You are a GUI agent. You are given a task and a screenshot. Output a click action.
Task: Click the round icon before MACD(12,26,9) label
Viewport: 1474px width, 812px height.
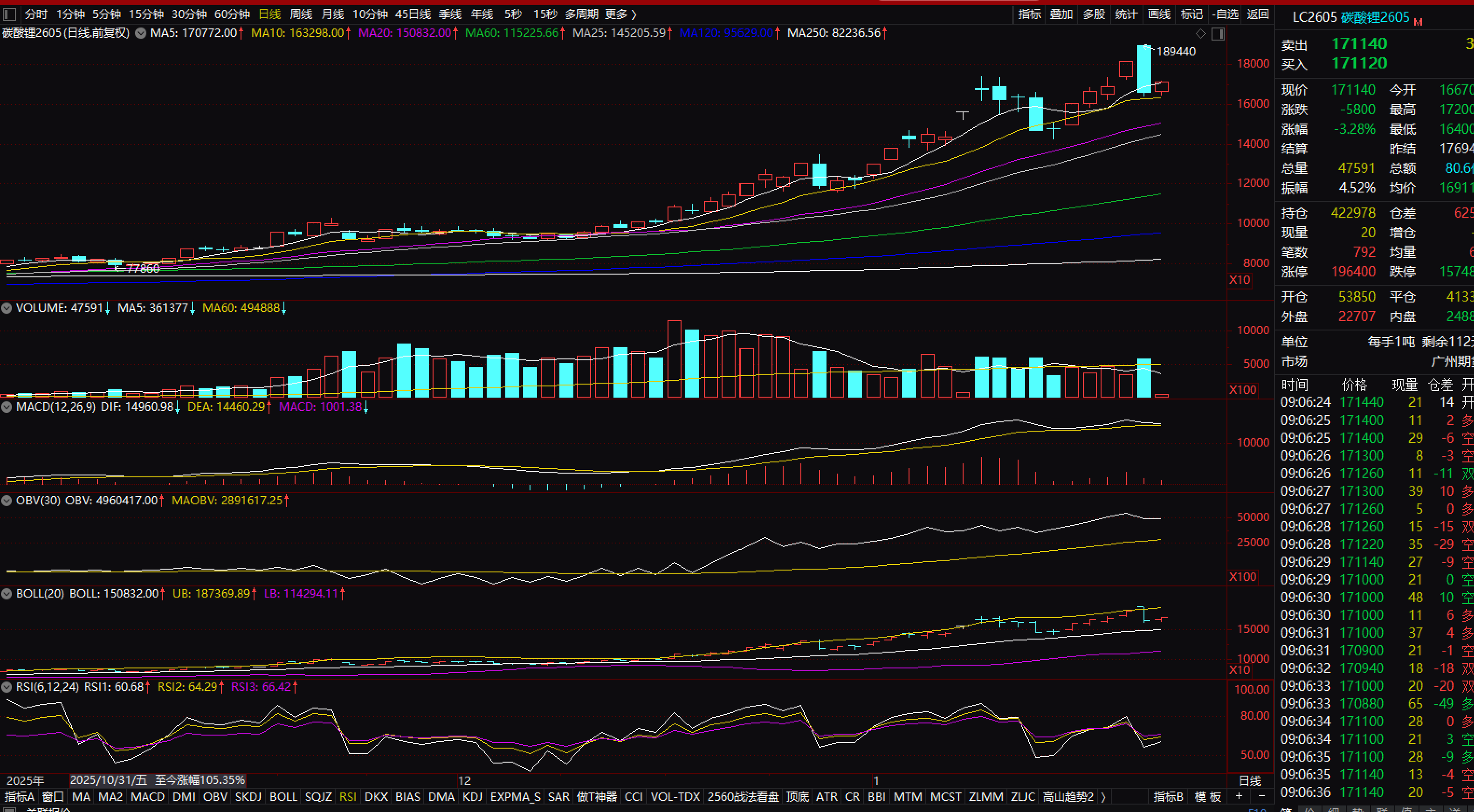[7, 407]
